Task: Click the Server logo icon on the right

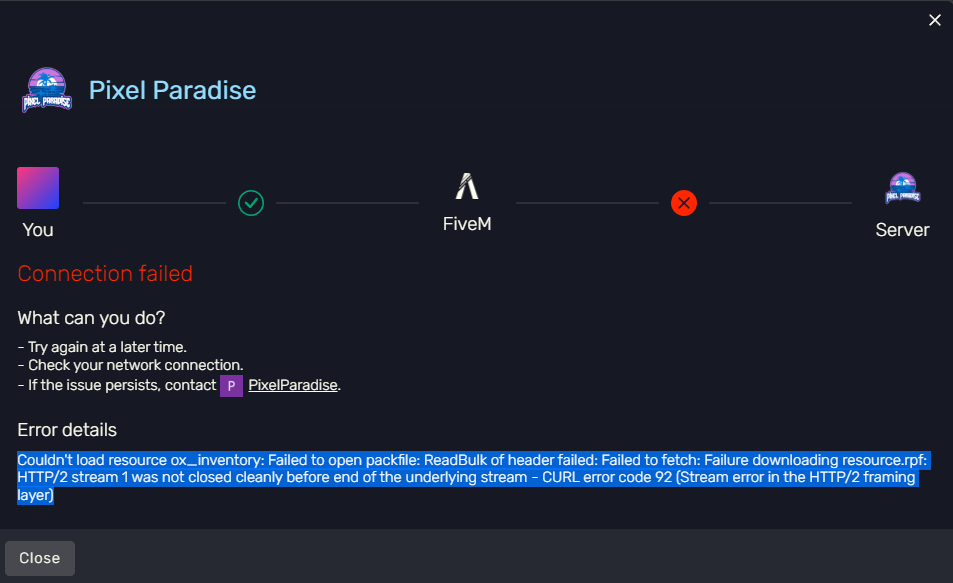Action: (903, 188)
